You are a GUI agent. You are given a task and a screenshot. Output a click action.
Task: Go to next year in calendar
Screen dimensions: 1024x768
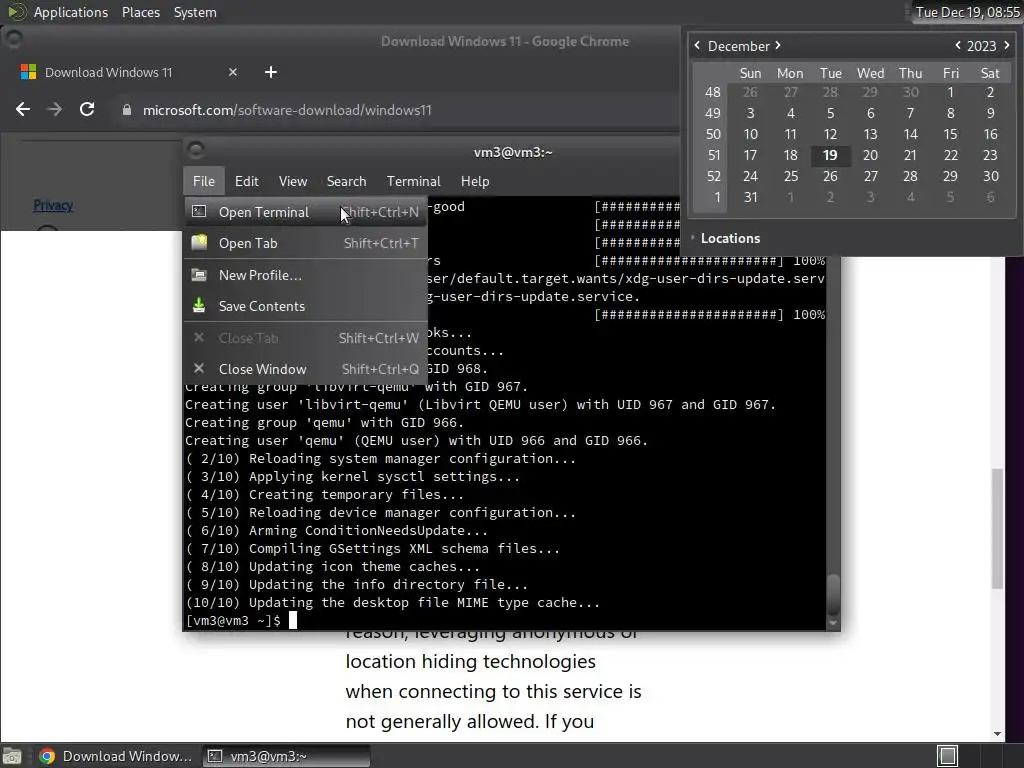[1006, 45]
